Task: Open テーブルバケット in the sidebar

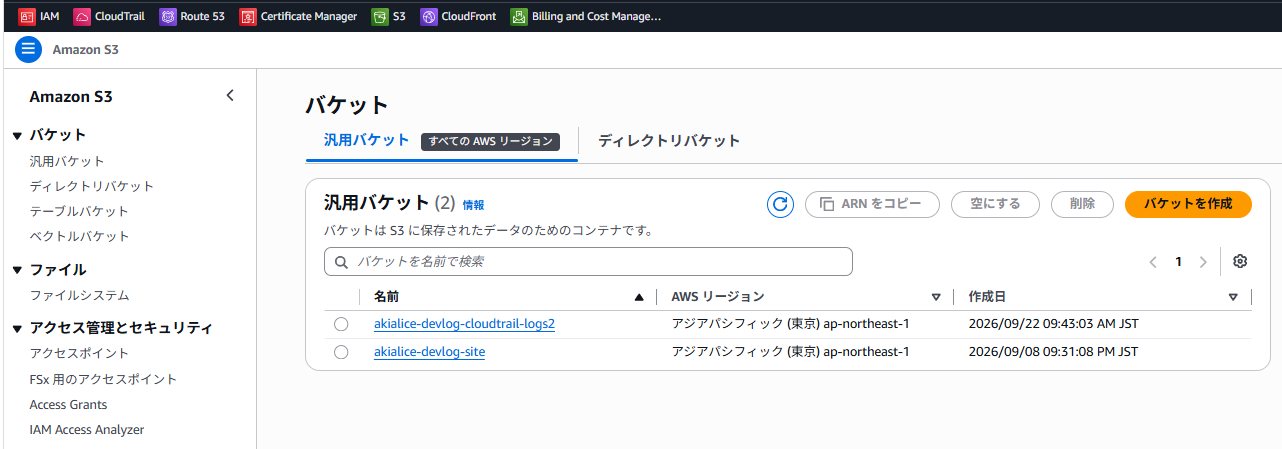Action: tap(79, 211)
